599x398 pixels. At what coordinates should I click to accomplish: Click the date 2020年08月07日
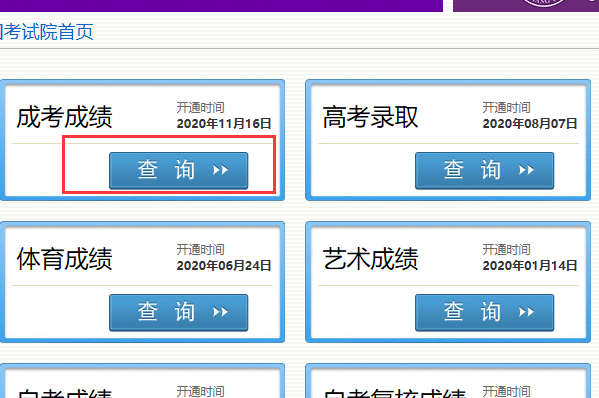click(x=530, y=124)
